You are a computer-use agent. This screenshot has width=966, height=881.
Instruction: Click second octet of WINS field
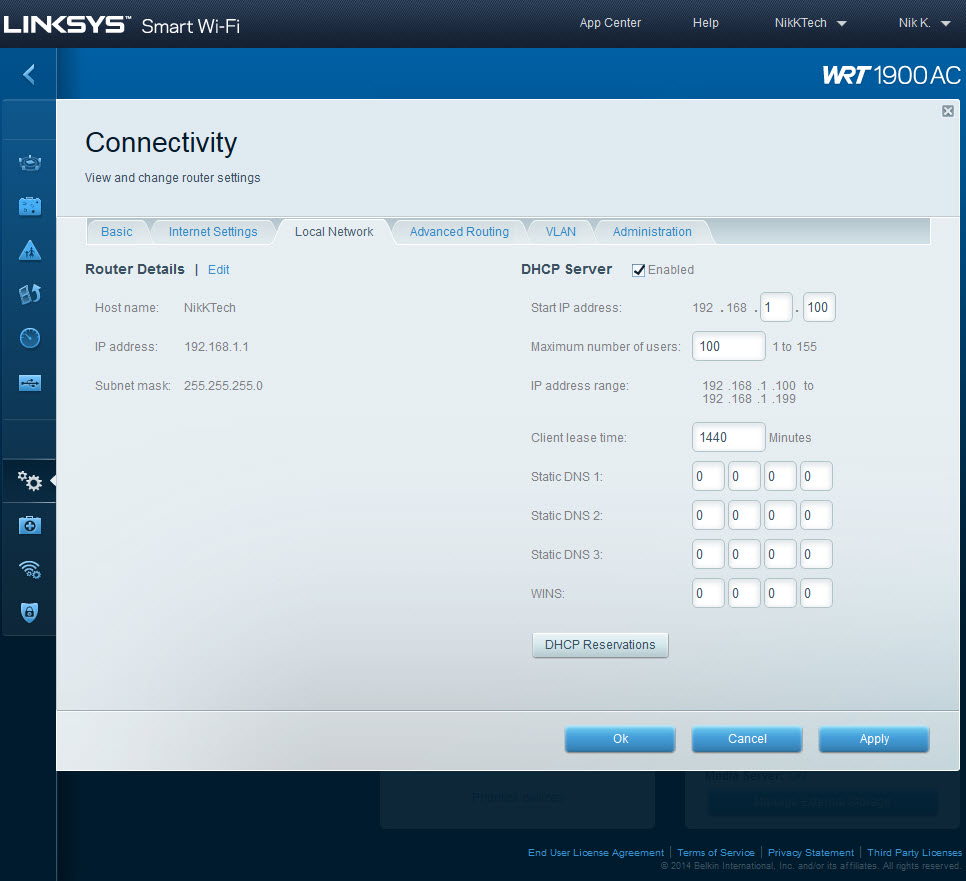coord(744,593)
